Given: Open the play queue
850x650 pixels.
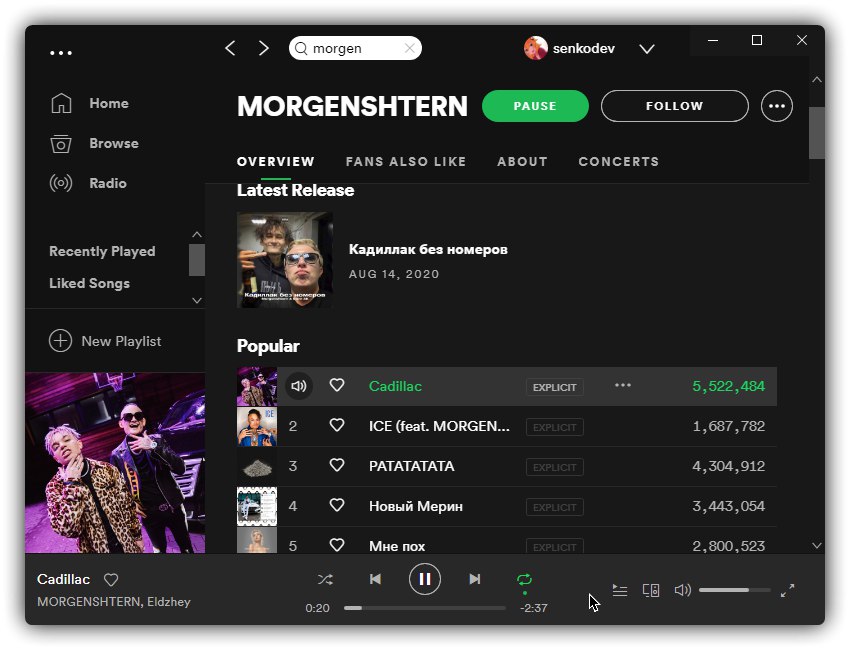Looking at the screenshot, I should click(620, 590).
